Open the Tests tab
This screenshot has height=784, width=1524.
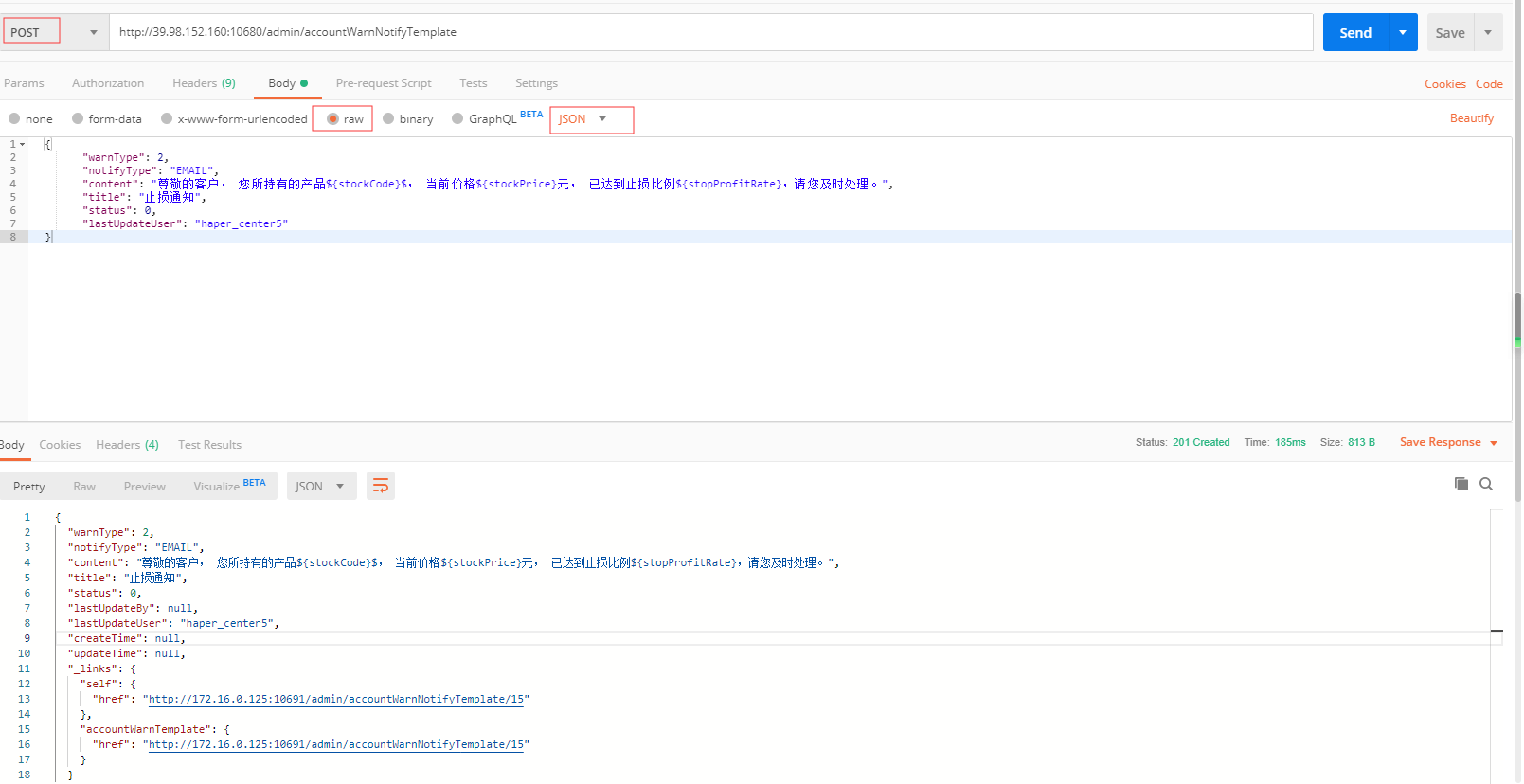[473, 83]
